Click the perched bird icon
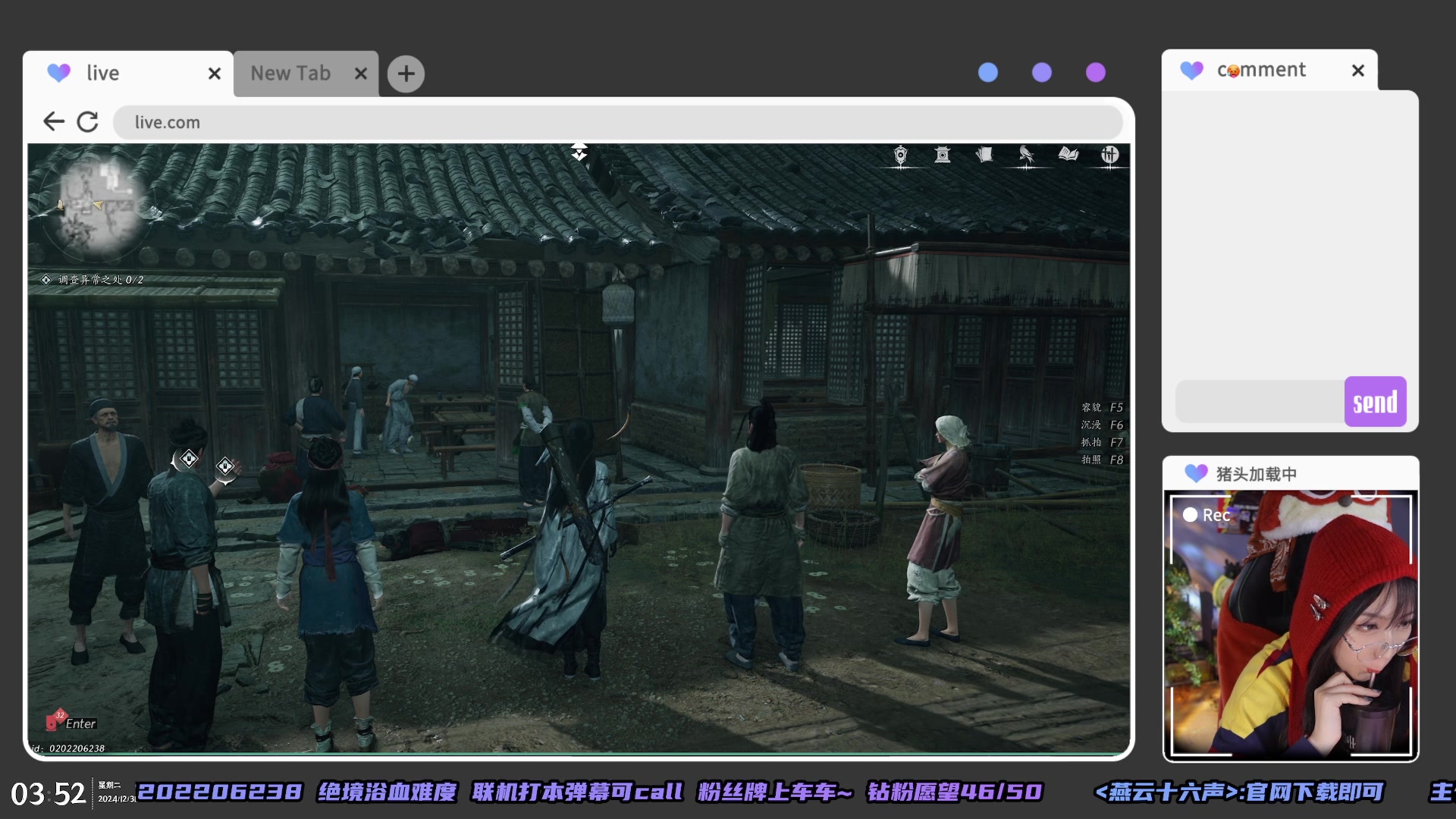Viewport: 1456px width, 819px height. [x=1026, y=155]
